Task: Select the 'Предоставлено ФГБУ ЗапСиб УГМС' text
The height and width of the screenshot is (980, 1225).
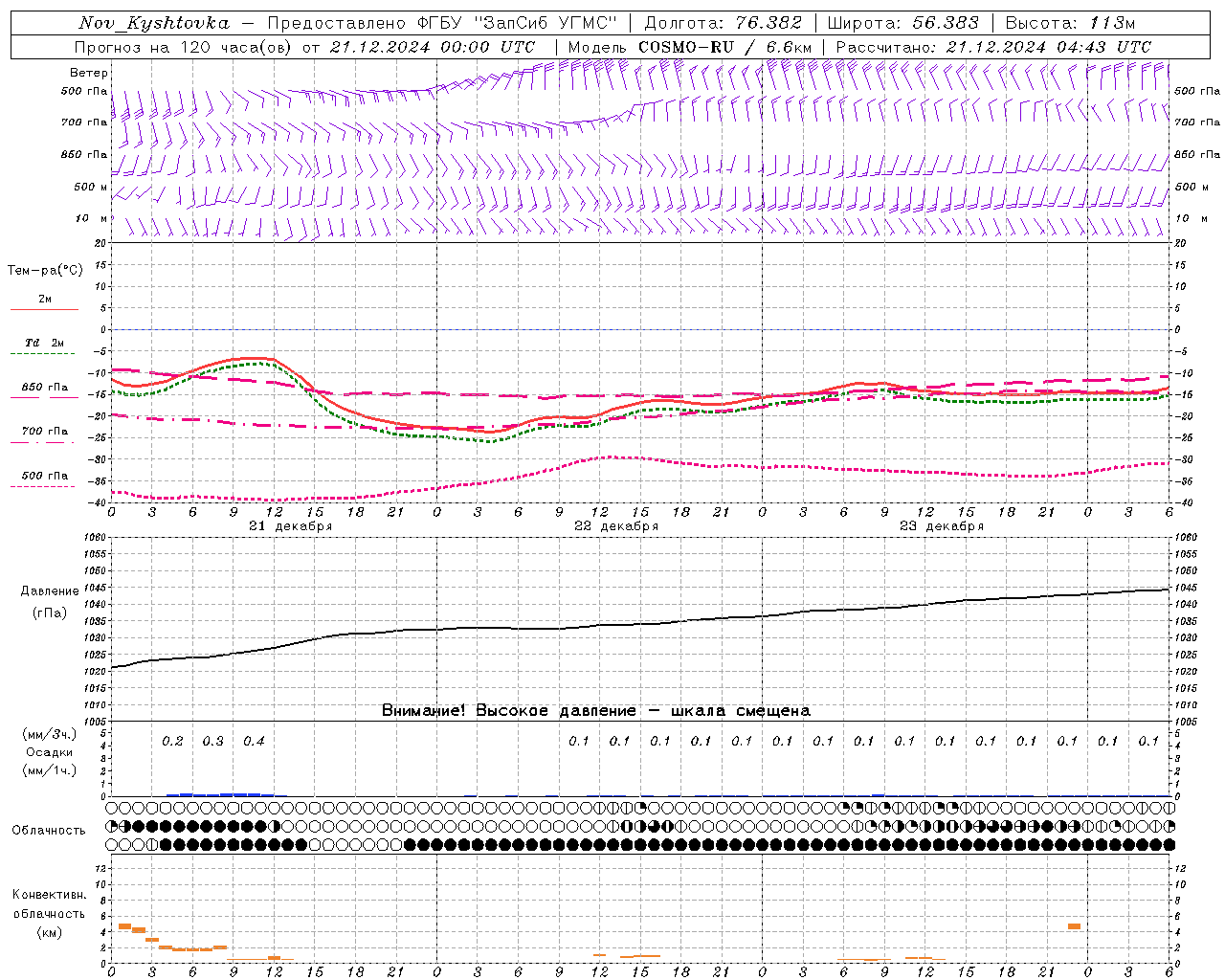Action: [x=443, y=23]
